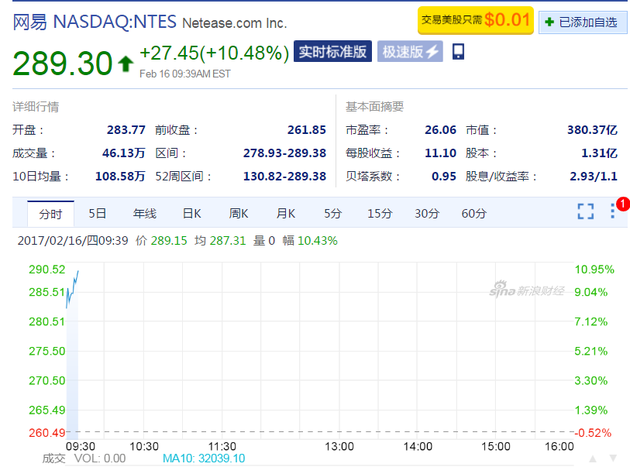Click the 10.95% percent axis label
This screenshot has height=467, width=630.
click(x=594, y=269)
